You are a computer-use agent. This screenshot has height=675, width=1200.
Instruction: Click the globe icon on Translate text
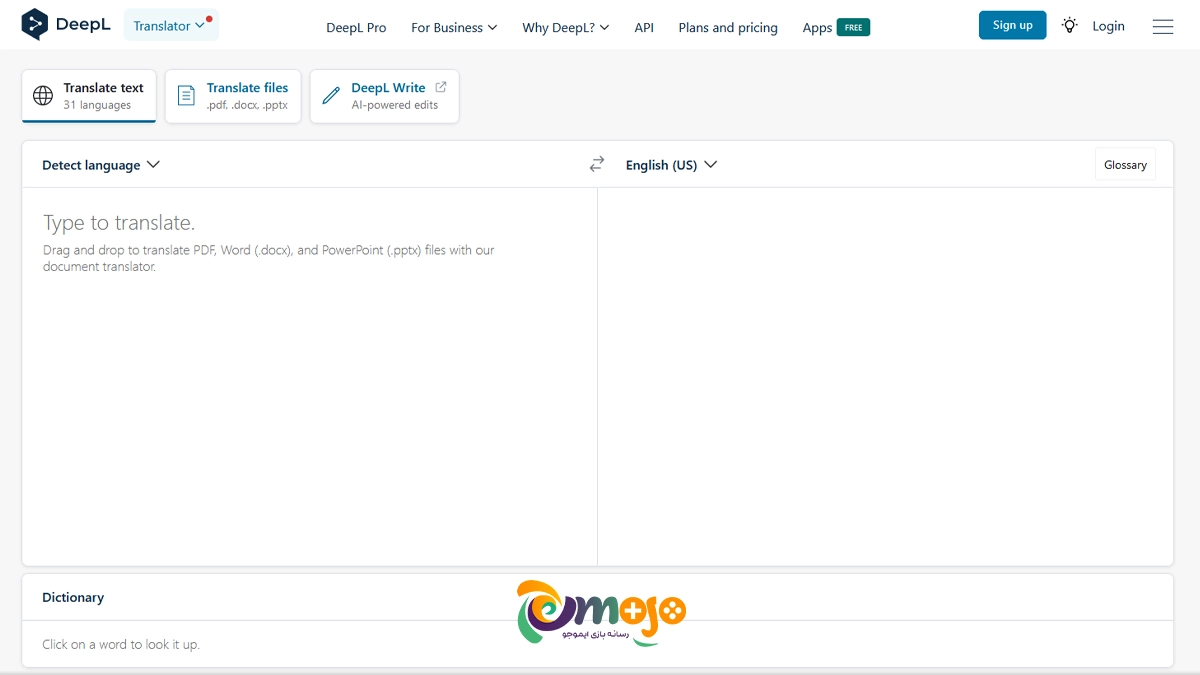43,96
